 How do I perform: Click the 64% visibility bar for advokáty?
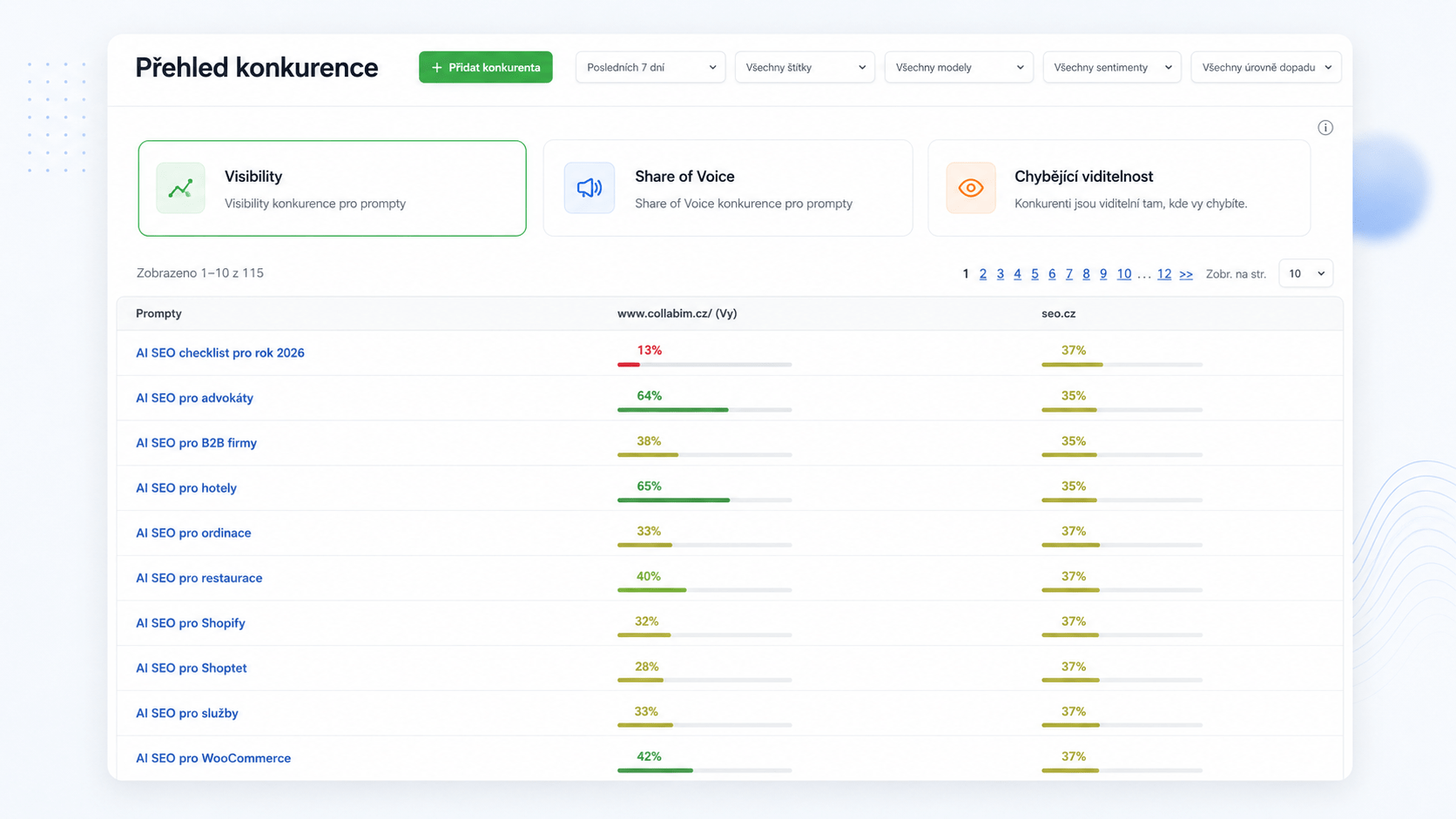coord(704,410)
